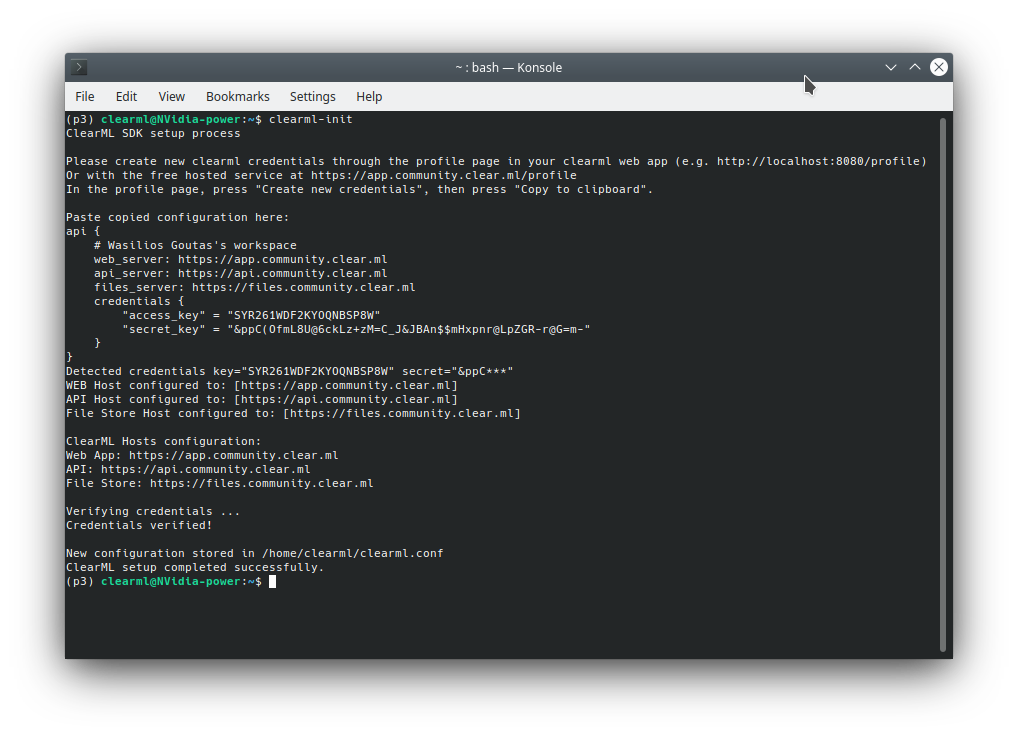Place focus at the blinking shell prompt cursor
1018x736 pixels.
(x=271, y=581)
